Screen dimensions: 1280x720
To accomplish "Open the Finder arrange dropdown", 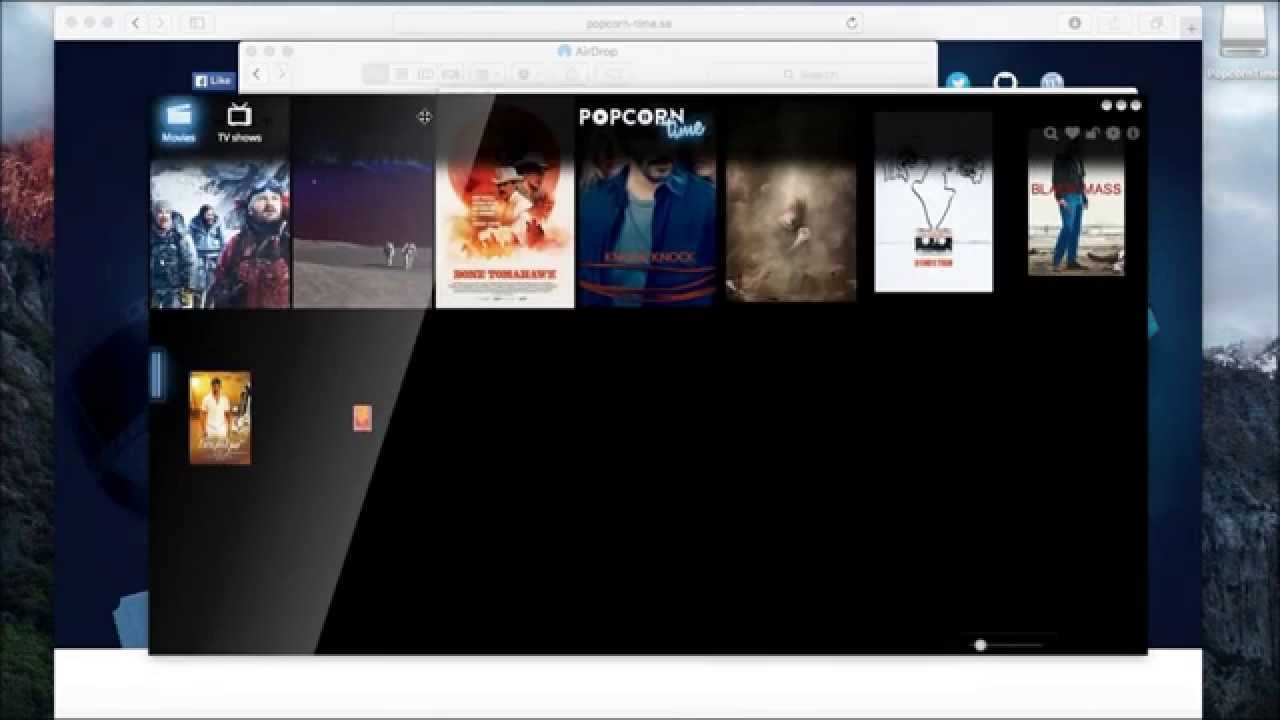I will point(487,74).
